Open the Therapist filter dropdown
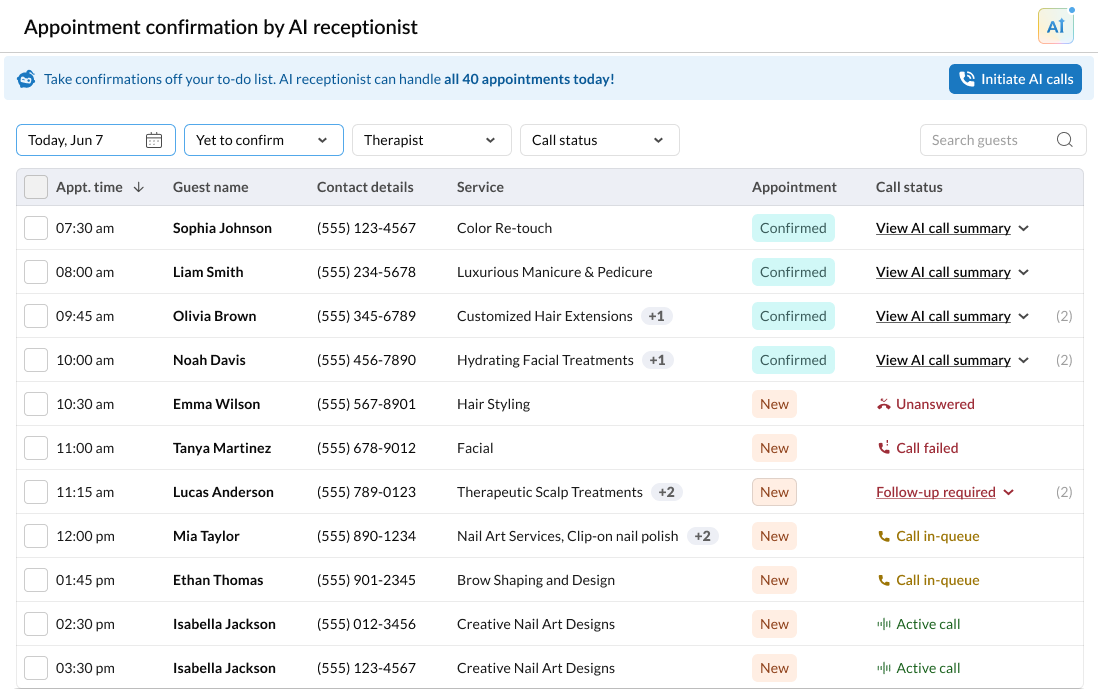The image size is (1098, 689). coord(431,140)
